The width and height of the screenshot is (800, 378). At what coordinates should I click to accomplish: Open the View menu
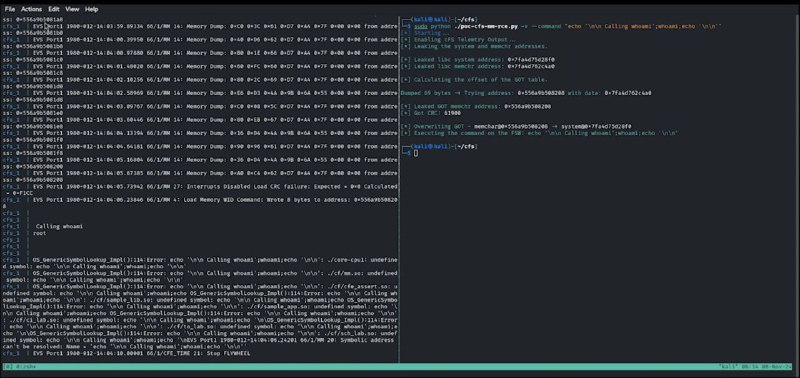(72, 9)
